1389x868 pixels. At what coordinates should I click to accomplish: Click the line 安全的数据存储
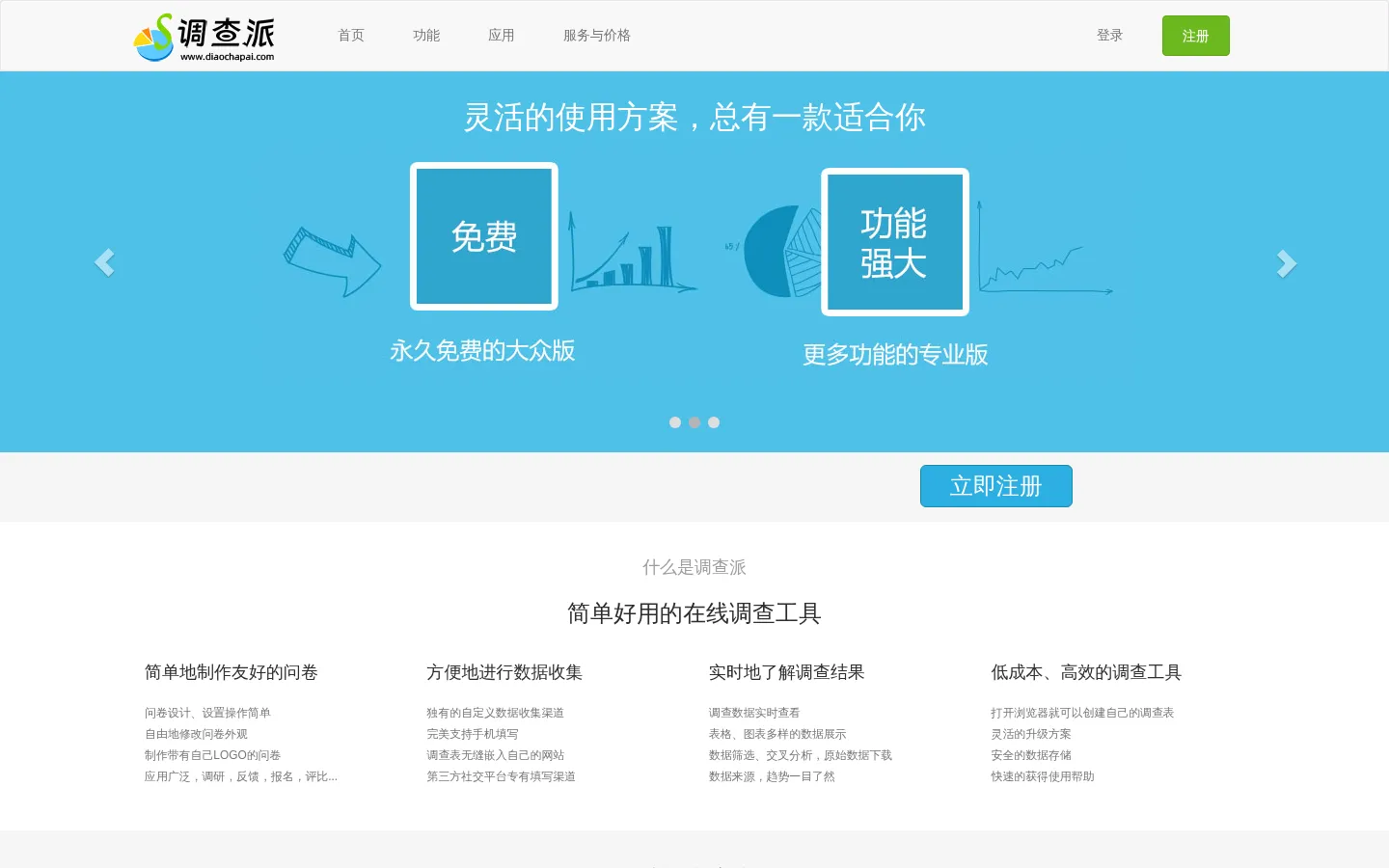tap(1031, 755)
